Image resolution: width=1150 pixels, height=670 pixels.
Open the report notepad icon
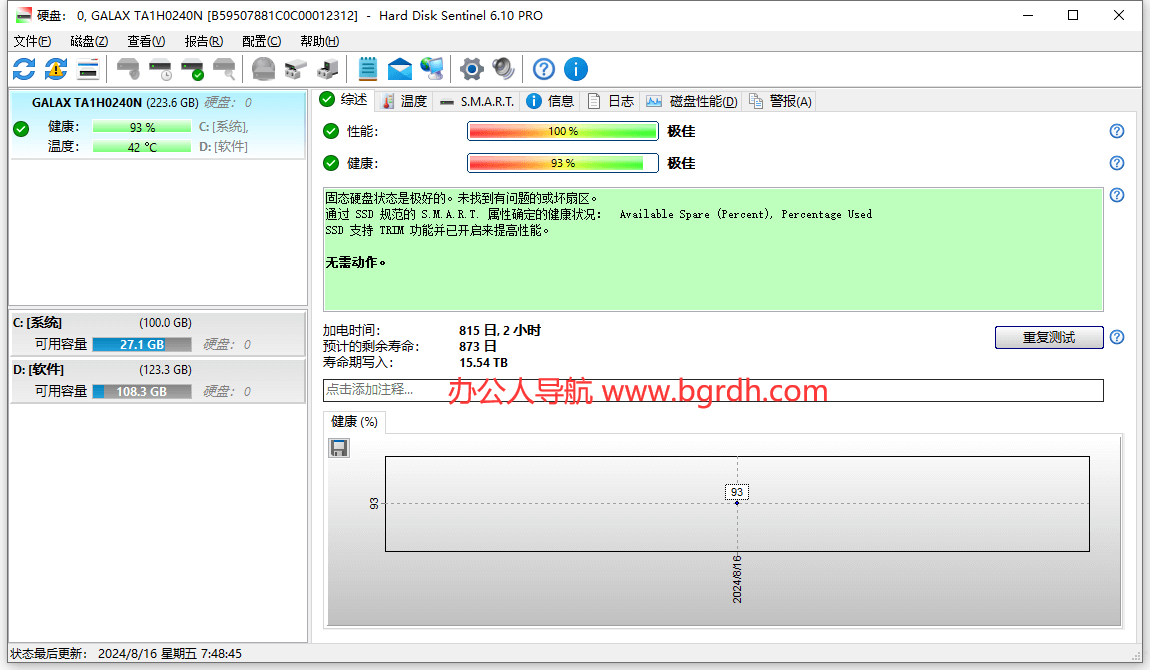click(x=367, y=69)
